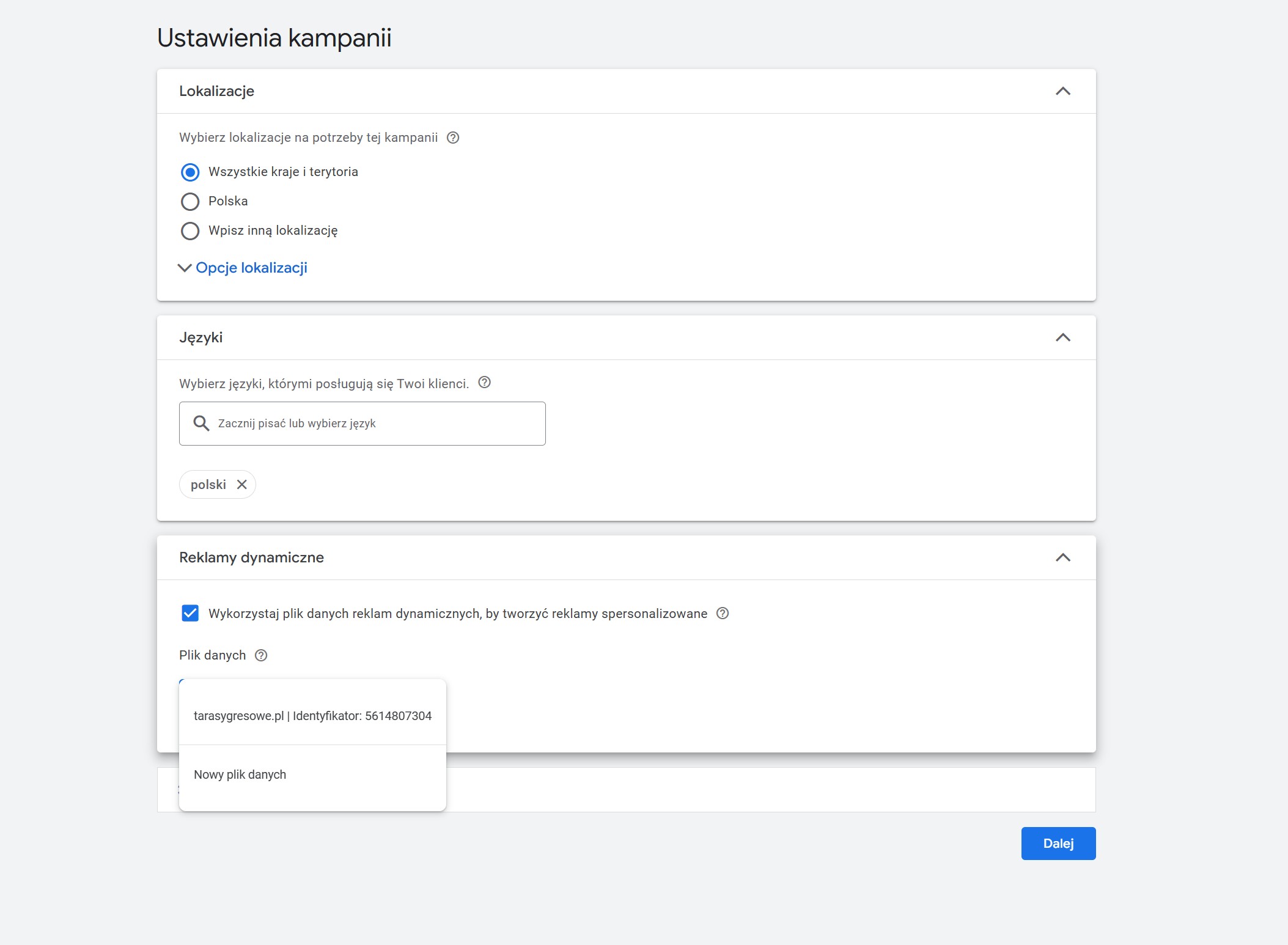
Task: Click help icon next to dynamic ads checkbox
Action: 723,613
